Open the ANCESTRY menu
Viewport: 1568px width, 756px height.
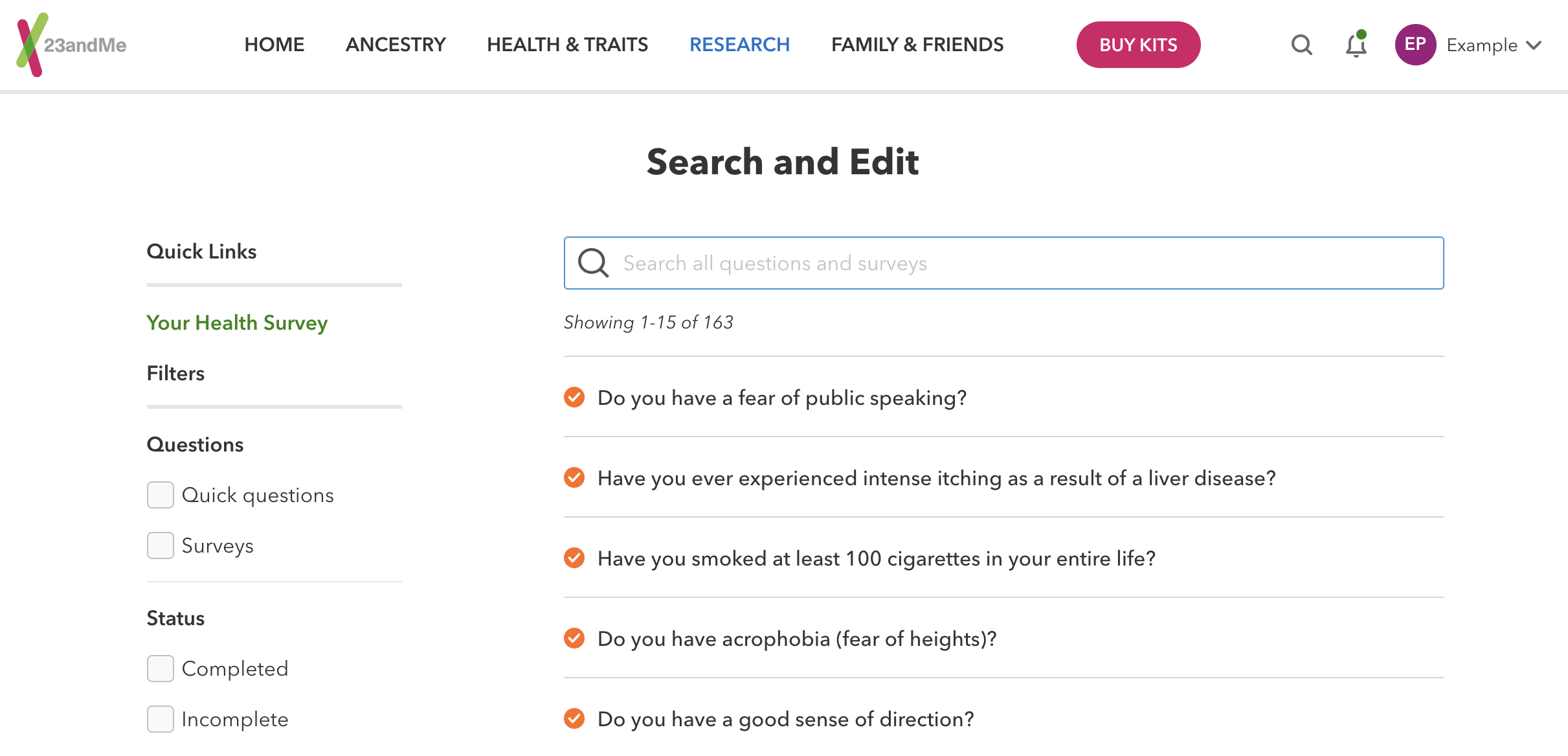[396, 45]
